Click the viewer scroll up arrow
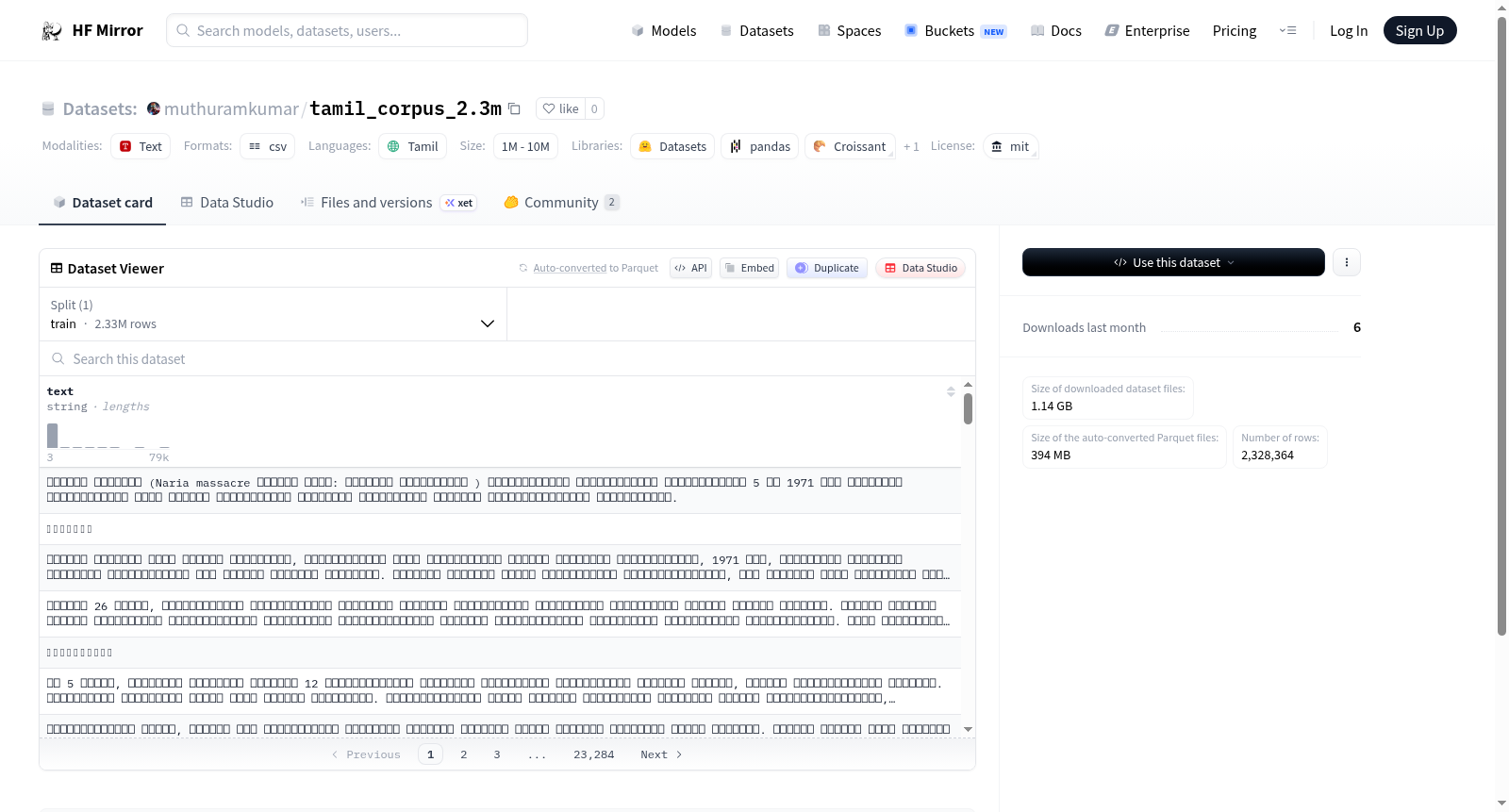 pos(968,385)
